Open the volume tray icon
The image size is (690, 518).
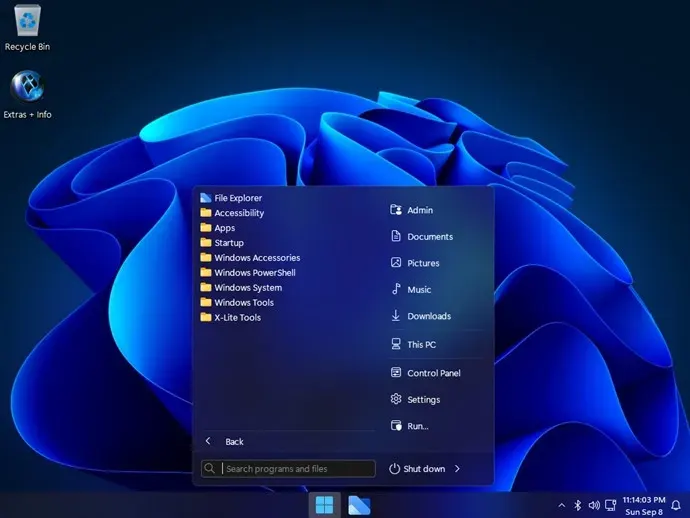tap(594, 505)
